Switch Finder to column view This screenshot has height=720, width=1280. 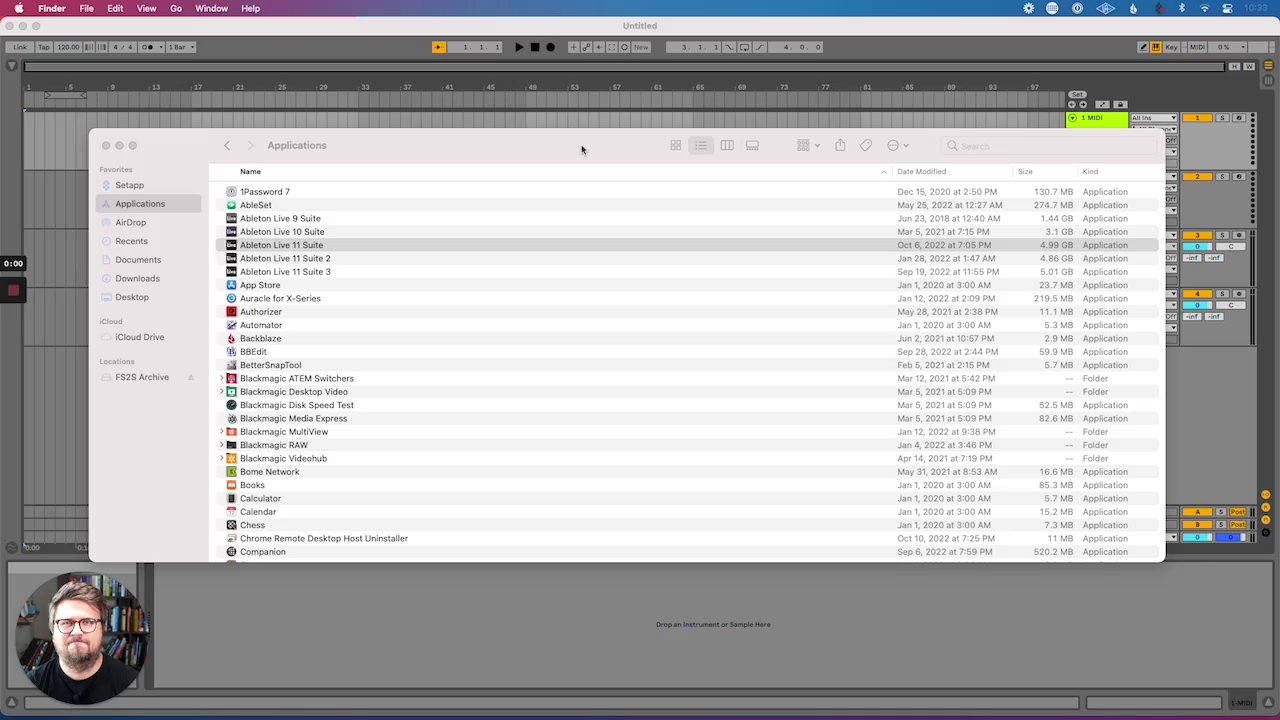[727, 146]
